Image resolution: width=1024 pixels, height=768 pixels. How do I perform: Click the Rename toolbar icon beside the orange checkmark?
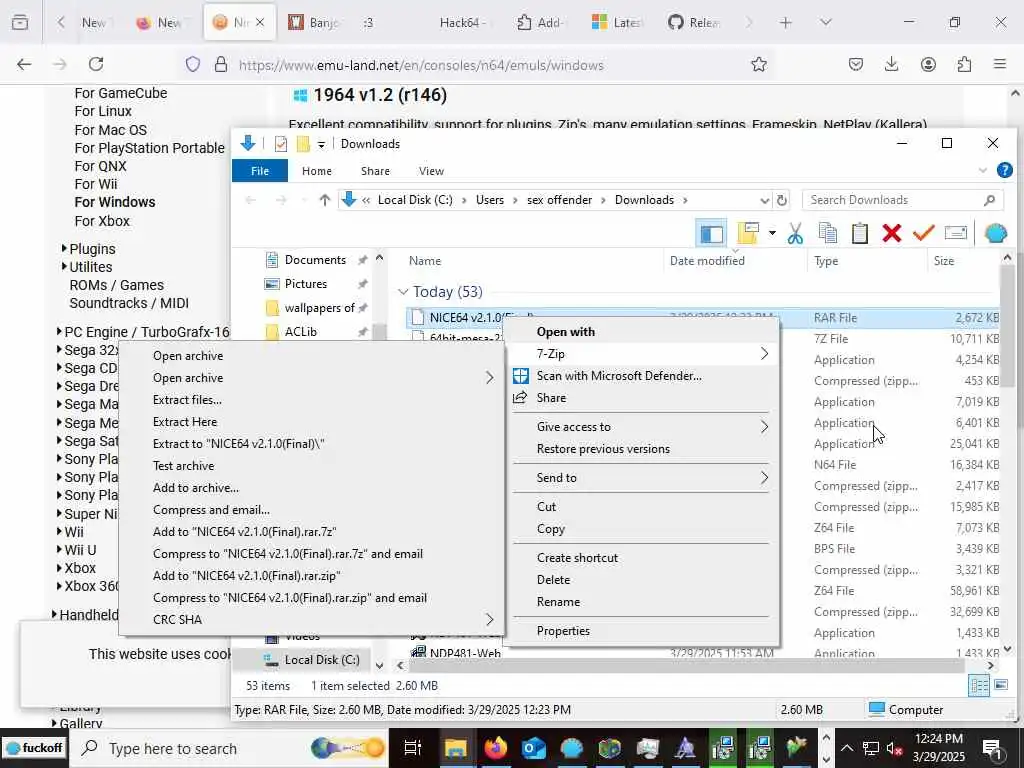955,233
